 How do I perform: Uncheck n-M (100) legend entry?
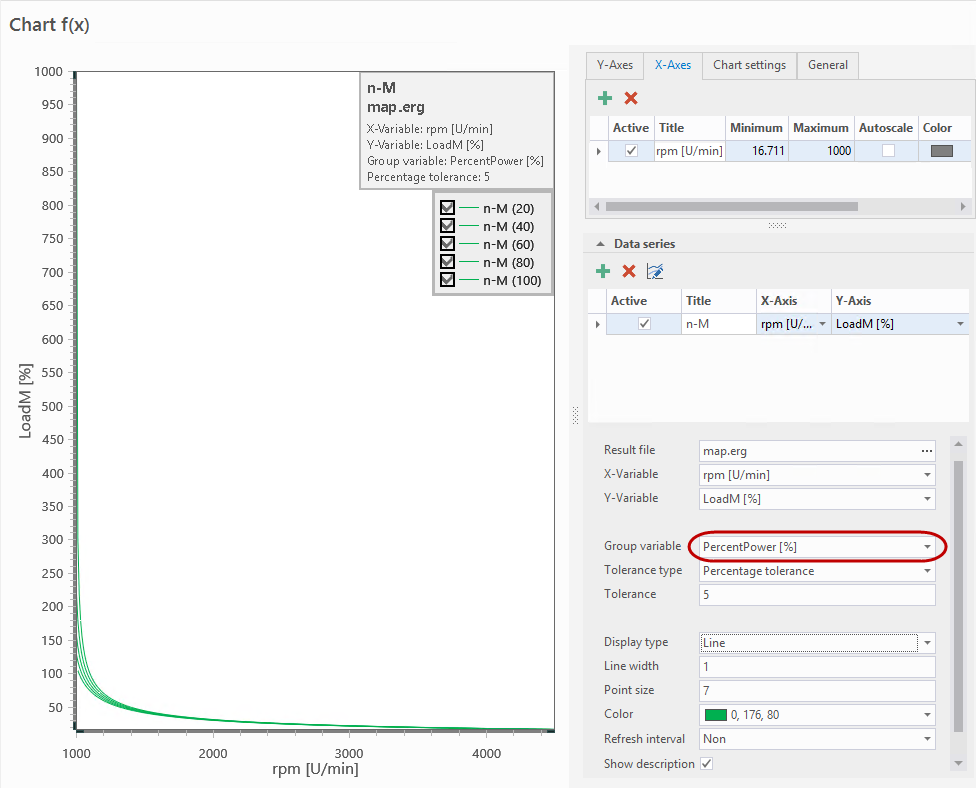click(447, 279)
